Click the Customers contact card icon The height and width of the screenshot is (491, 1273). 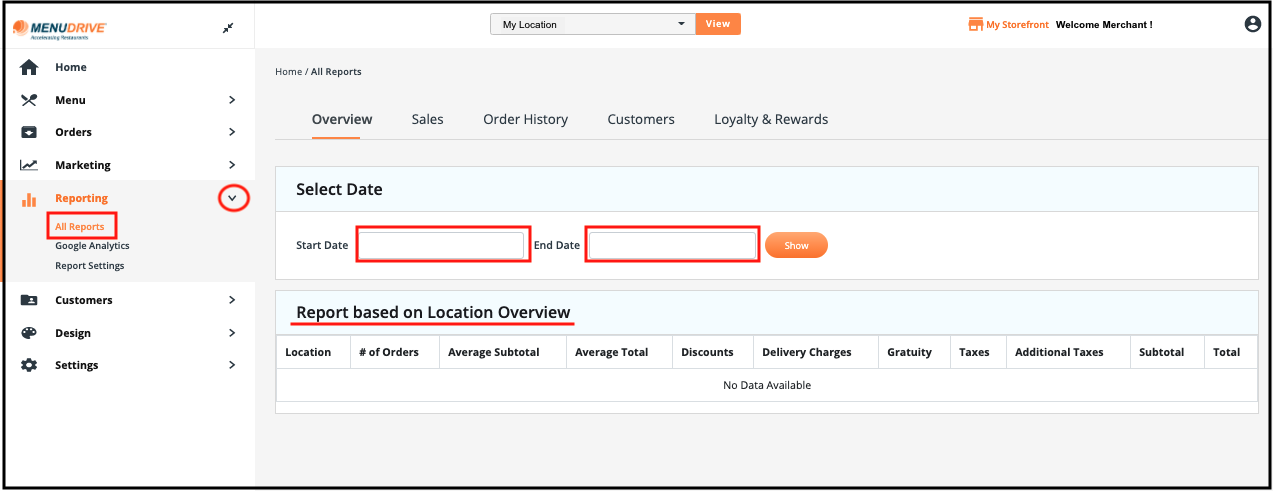point(29,300)
